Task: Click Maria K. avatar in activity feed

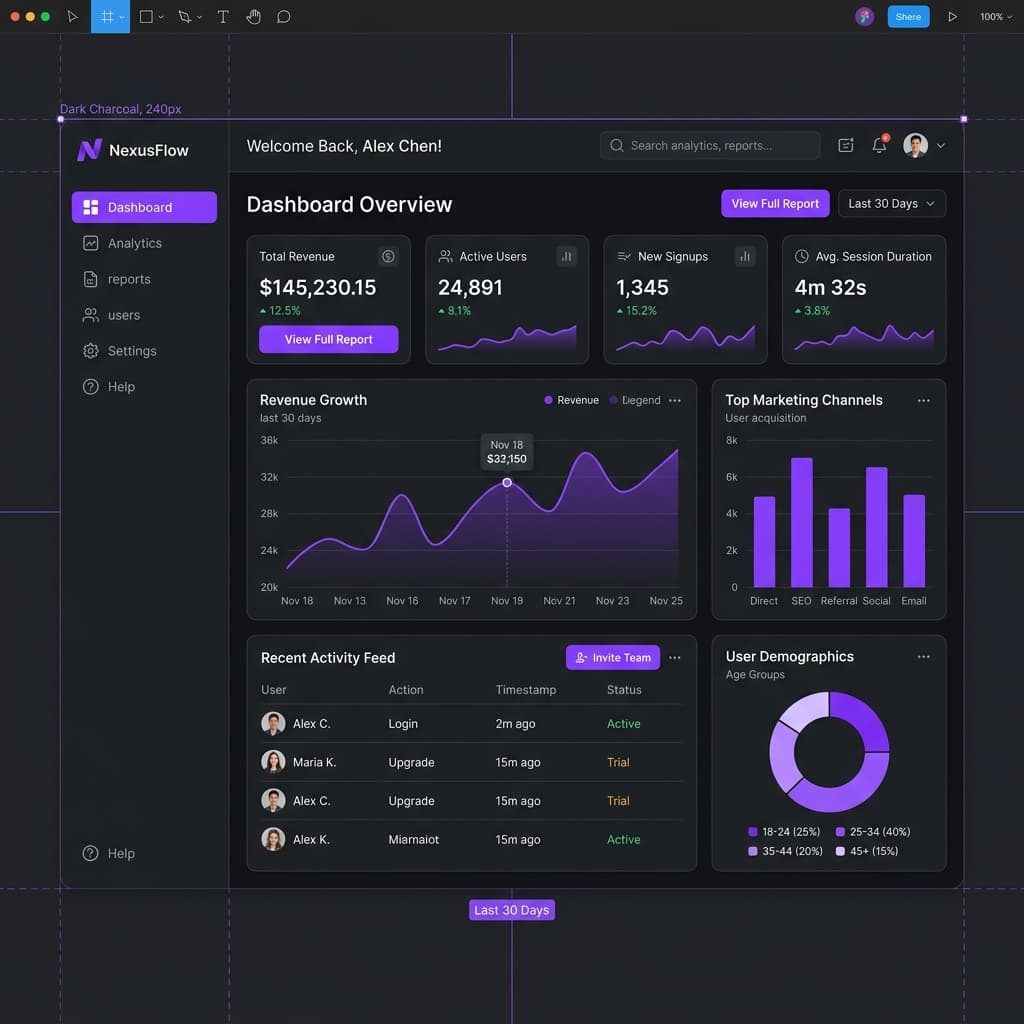Action: click(273, 761)
